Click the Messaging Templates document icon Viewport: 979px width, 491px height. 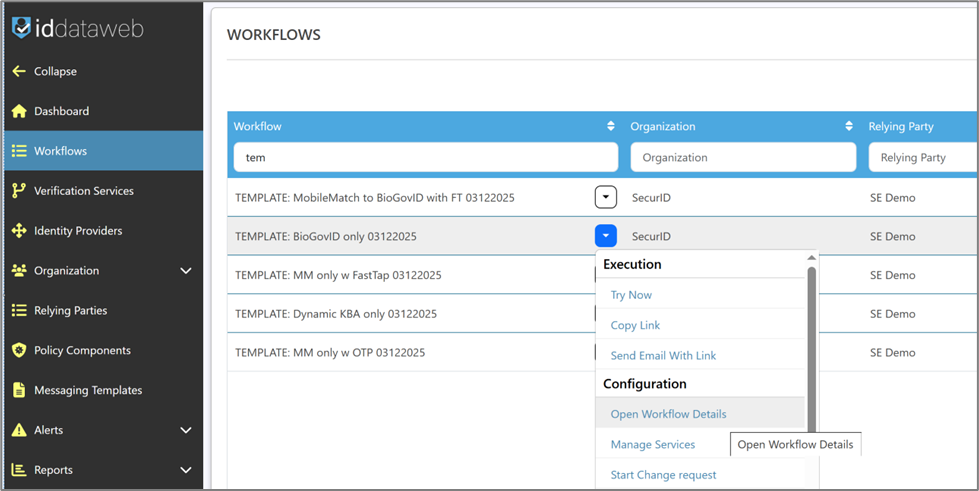[x=19, y=390]
